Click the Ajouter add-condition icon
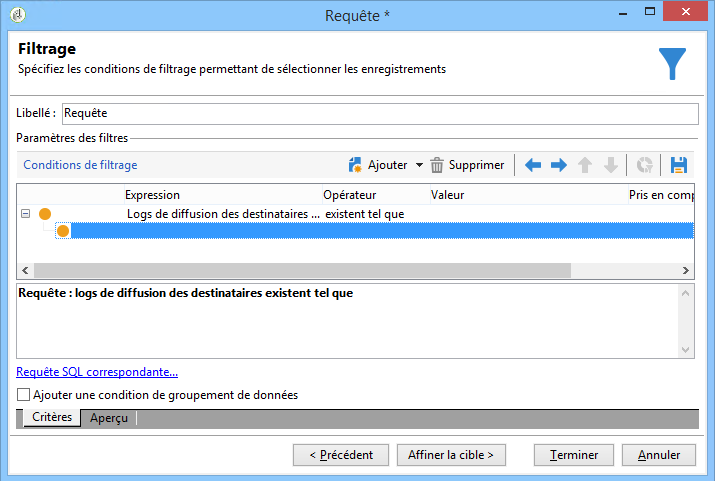This screenshot has height=481, width=715. coord(355,165)
